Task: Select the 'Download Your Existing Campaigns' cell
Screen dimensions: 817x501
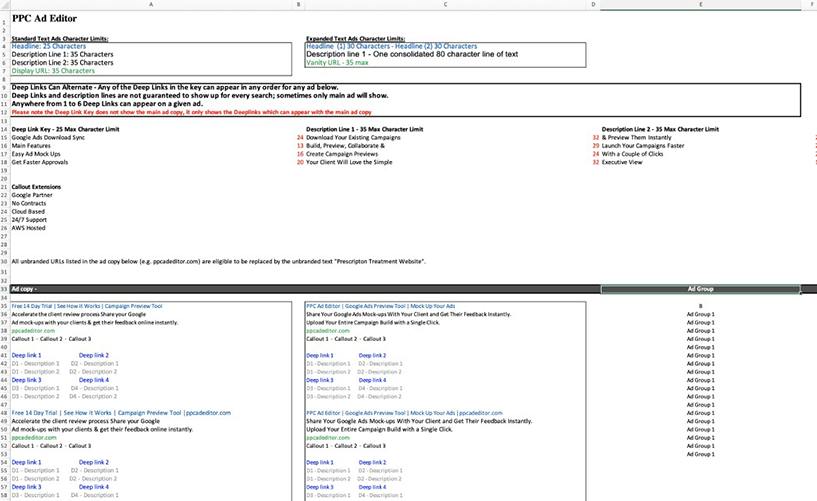Action: [x=353, y=137]
